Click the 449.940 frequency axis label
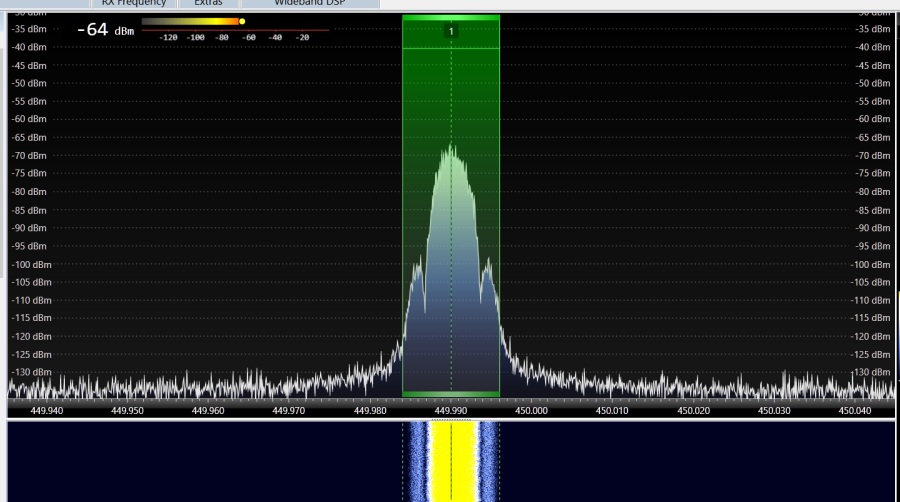Viewport: 900px width, 502px height. (x=46, y=411)
